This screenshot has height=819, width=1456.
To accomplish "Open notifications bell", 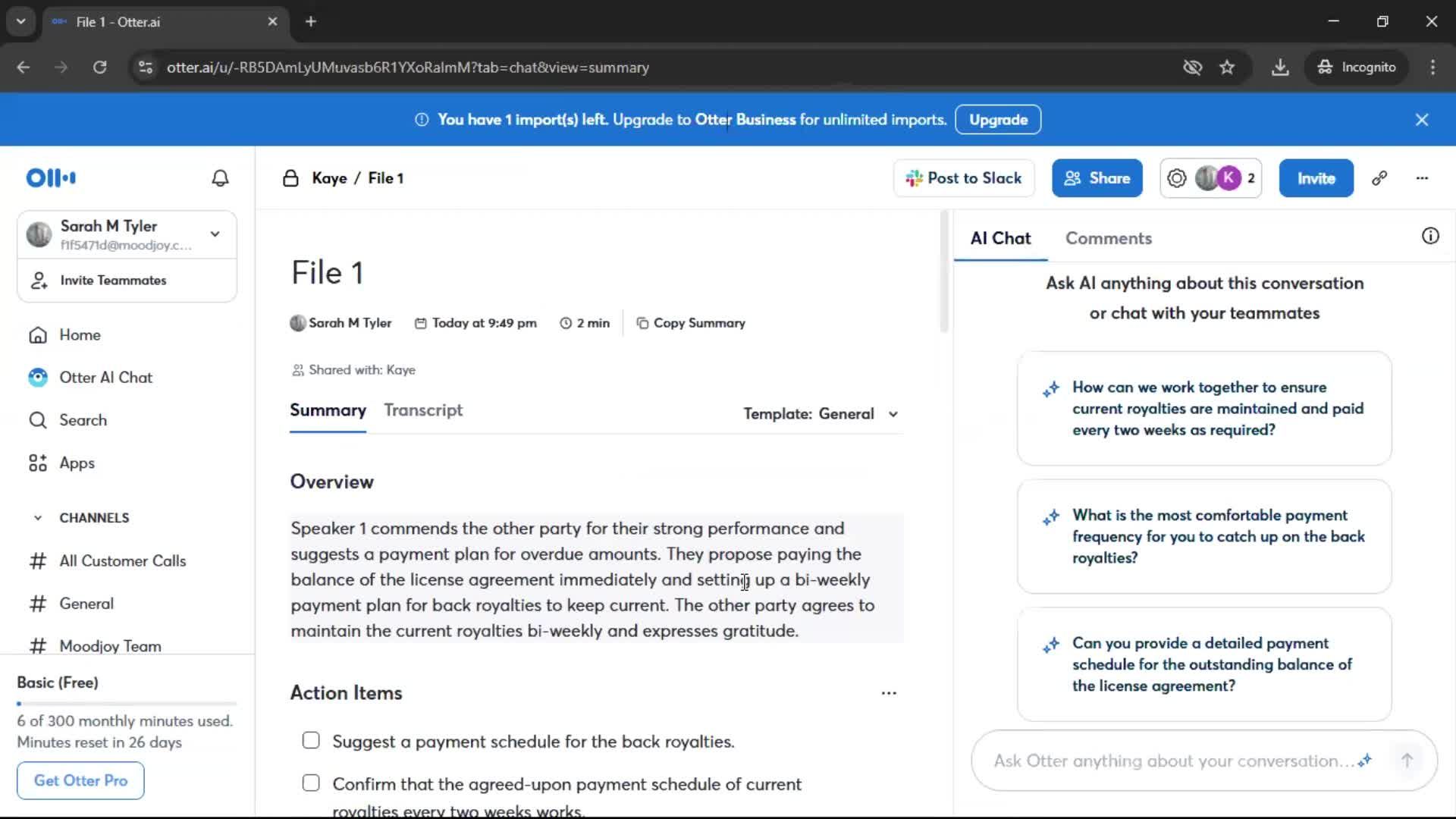I will [x=220, y=178].
